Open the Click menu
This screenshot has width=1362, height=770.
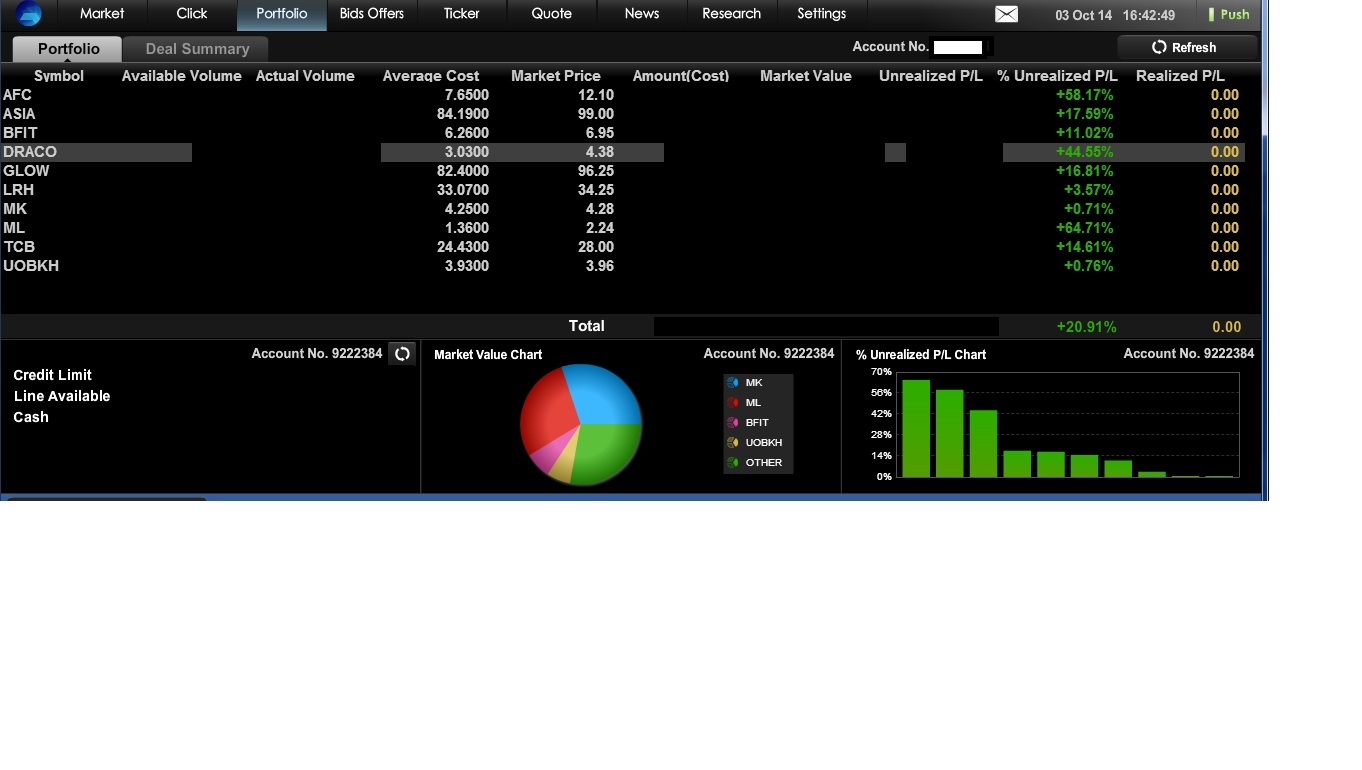pyautogui.click(x=192, y=14)
